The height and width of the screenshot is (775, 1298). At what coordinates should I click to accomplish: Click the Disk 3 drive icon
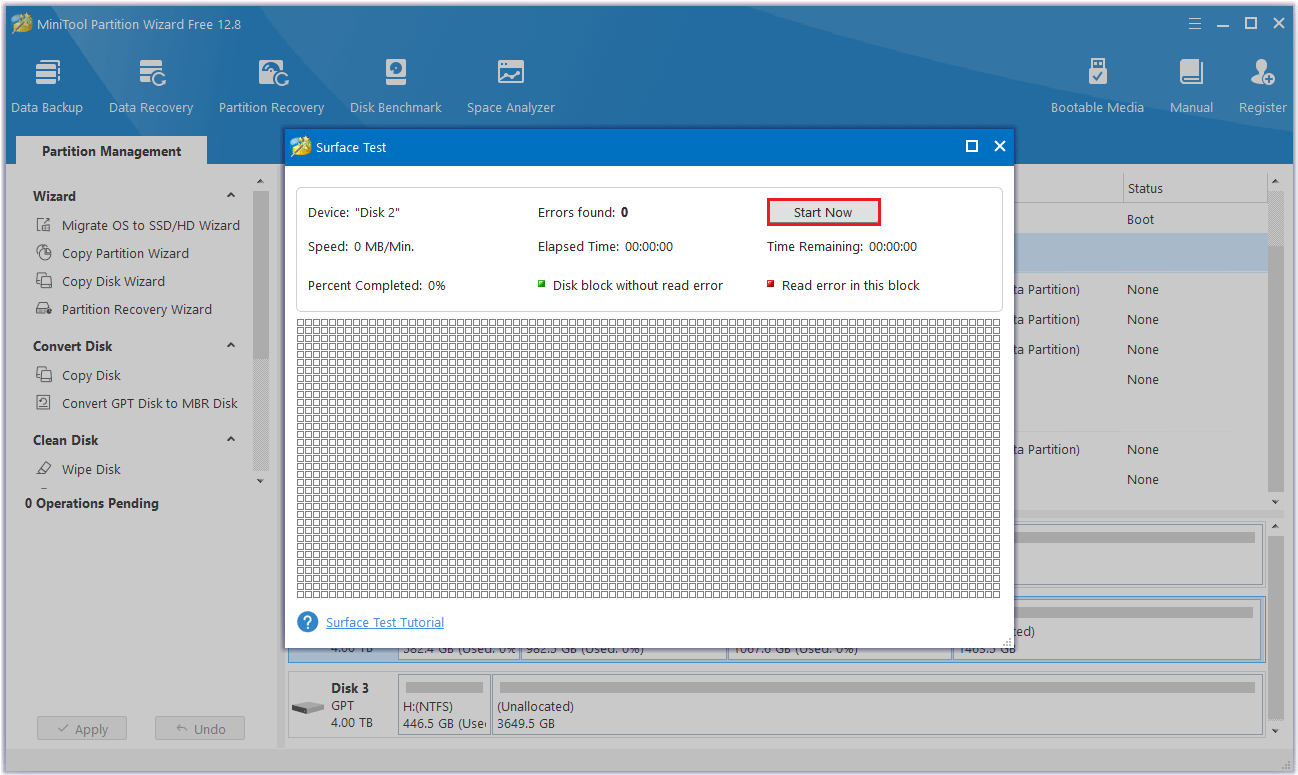point(308,707)
